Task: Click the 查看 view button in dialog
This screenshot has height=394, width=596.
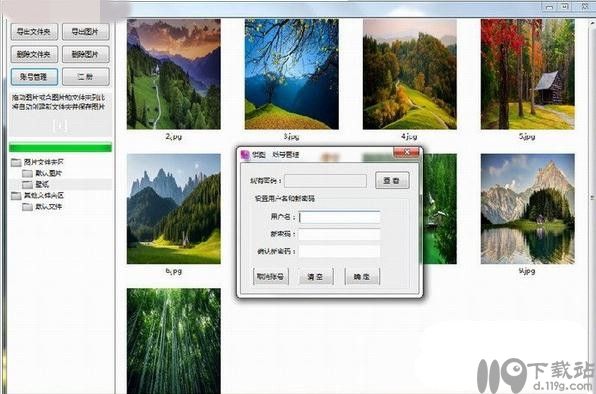Action: 392,180
